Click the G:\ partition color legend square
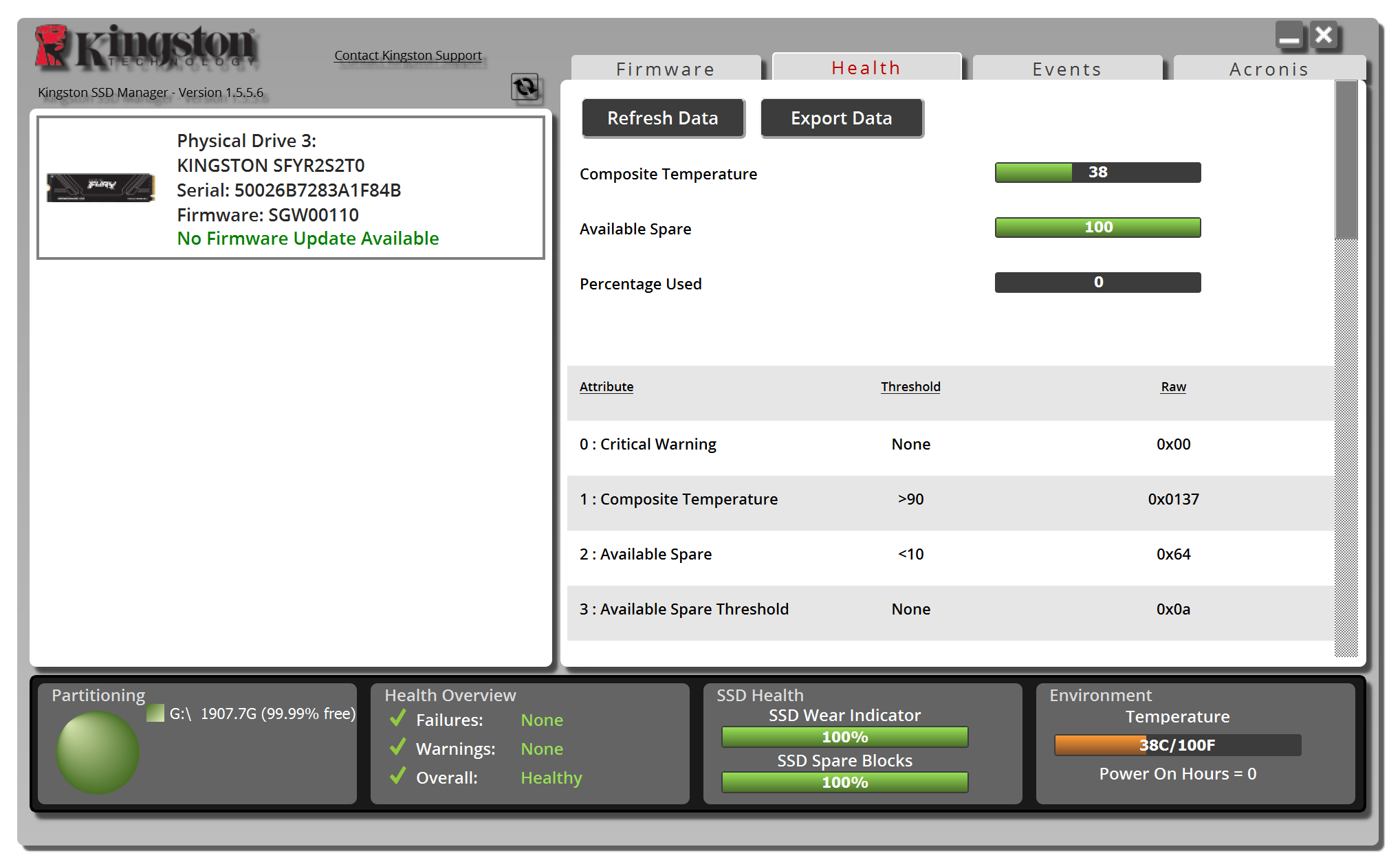This screenshot has width=1400, height=862. click(x=156, y=713)
